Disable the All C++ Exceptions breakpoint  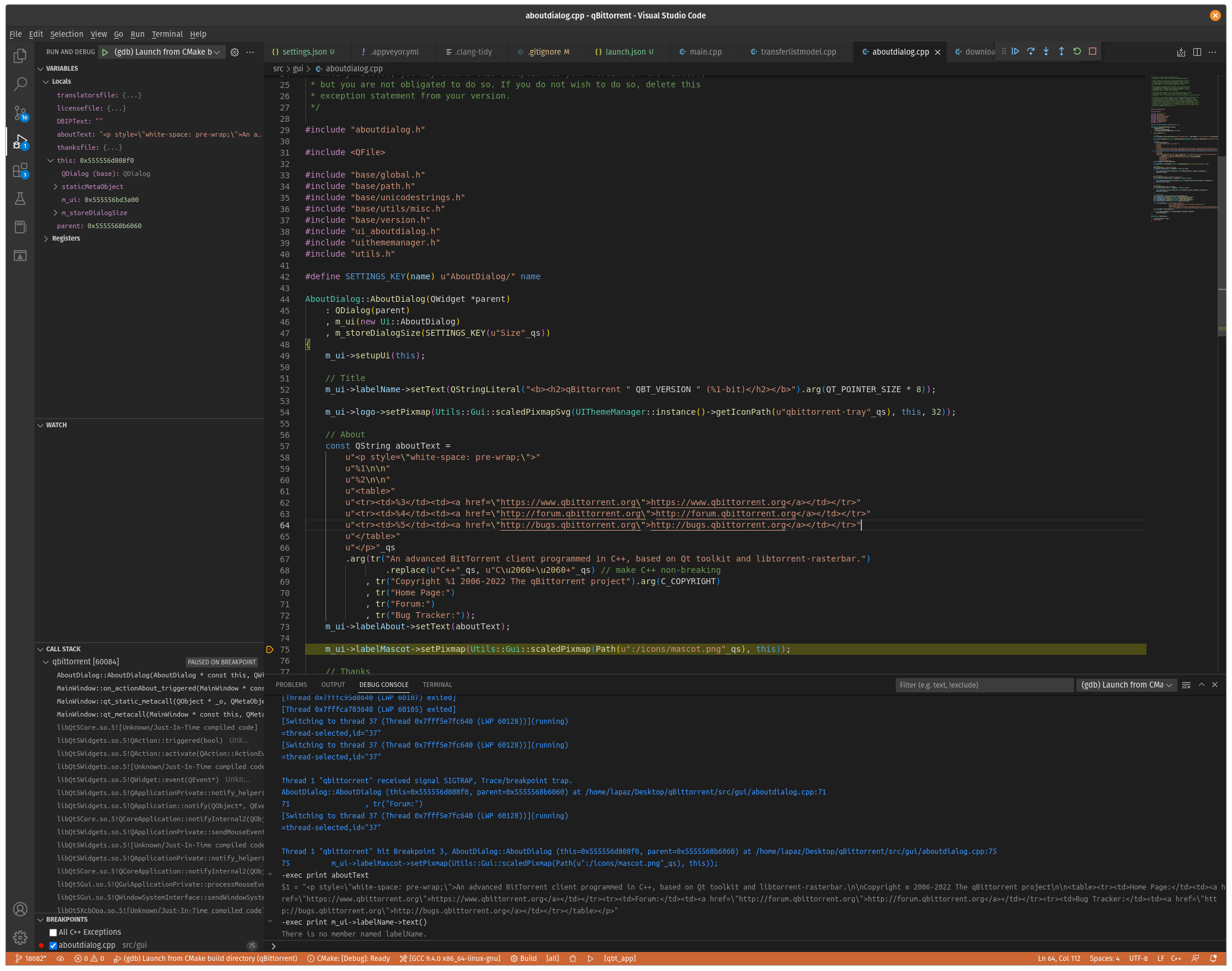pyautogui.click(x=53, y=932)
